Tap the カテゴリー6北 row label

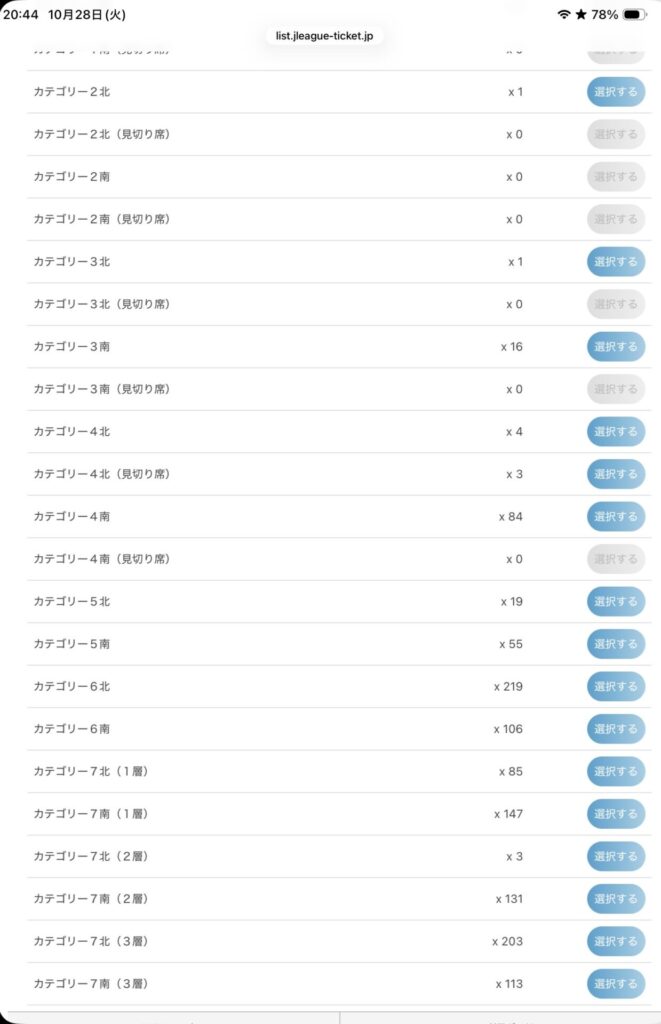click(x=72, y=687)
